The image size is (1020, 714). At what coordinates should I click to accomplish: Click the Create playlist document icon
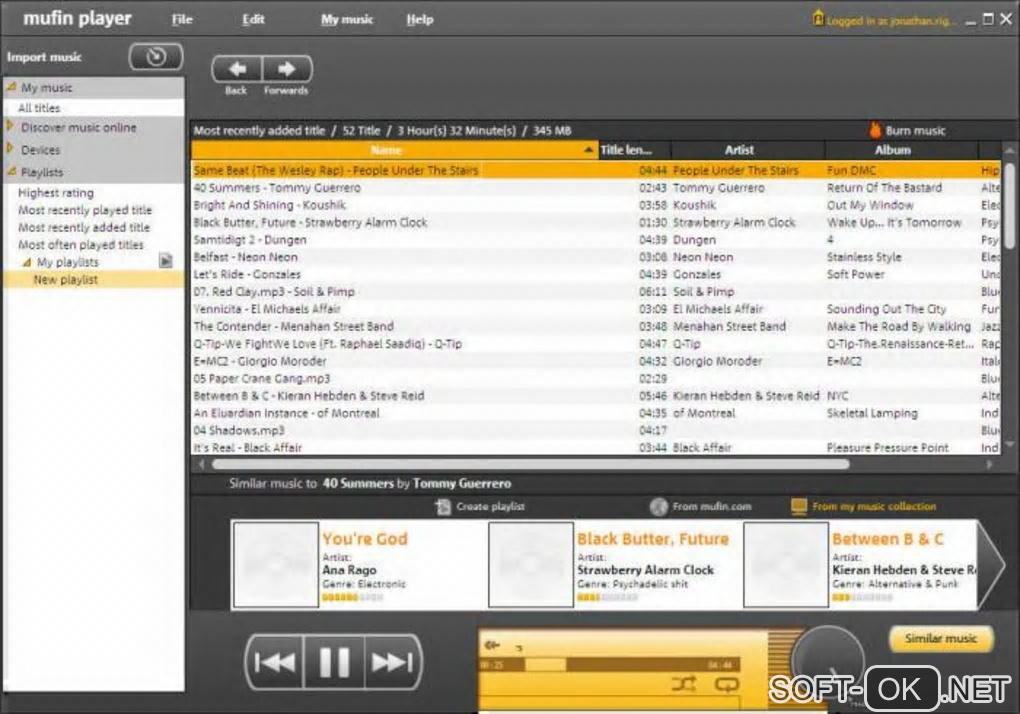pyautogui.click(x=443, y=507)
